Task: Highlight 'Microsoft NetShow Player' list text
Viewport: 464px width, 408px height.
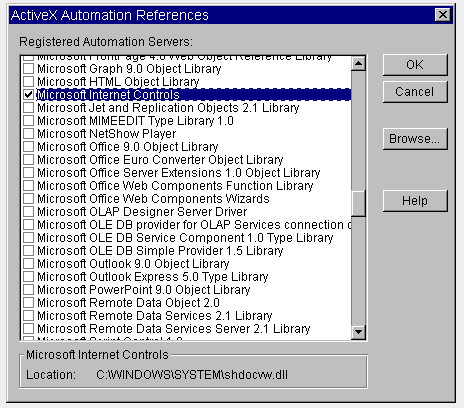Action: (x=107, y=134)
